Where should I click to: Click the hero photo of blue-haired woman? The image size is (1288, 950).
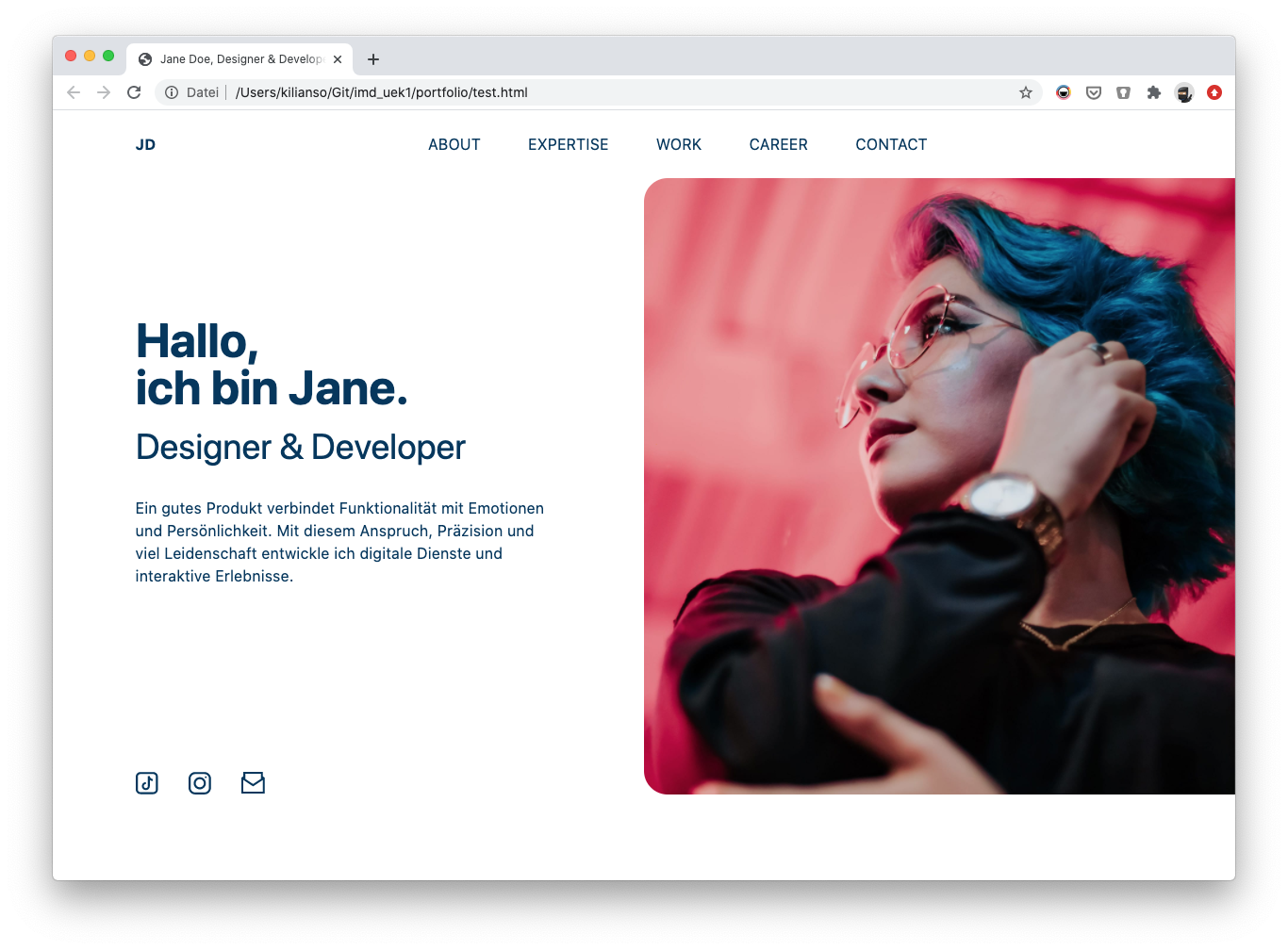point(939,486)
